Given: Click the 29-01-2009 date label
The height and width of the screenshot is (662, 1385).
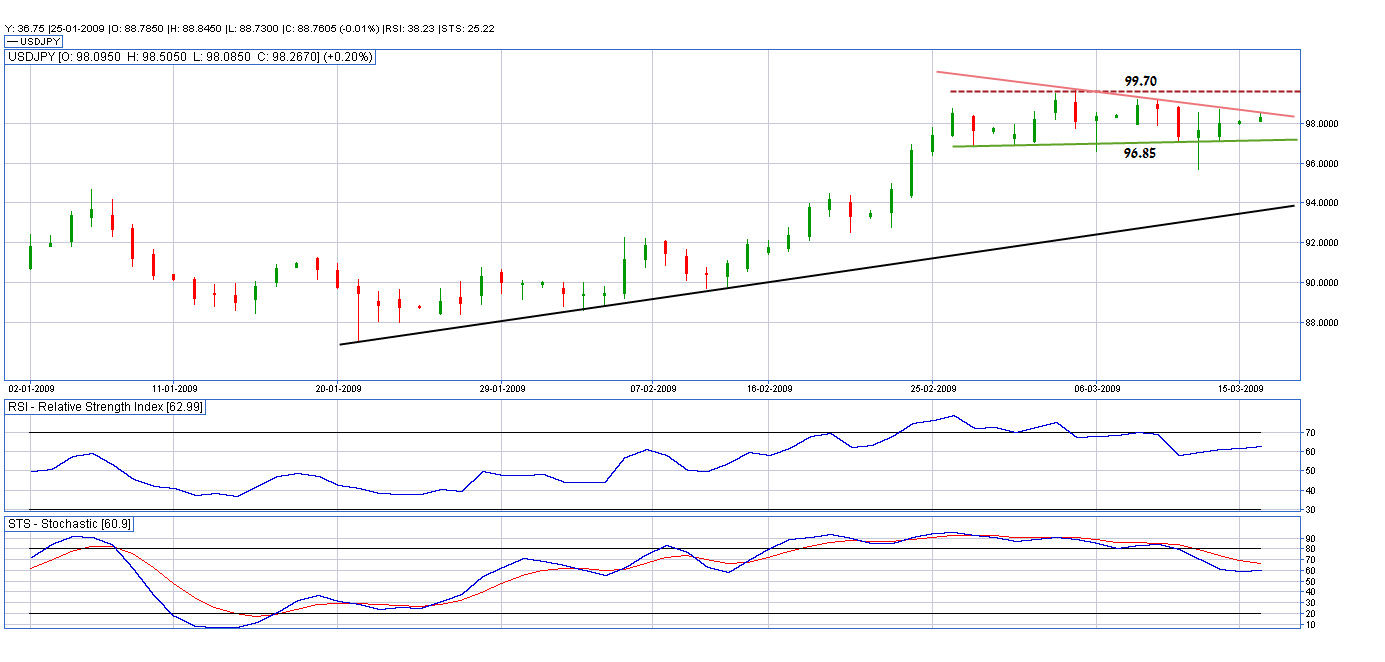Looking at the screenshot, I should click(x=504, y=388).
